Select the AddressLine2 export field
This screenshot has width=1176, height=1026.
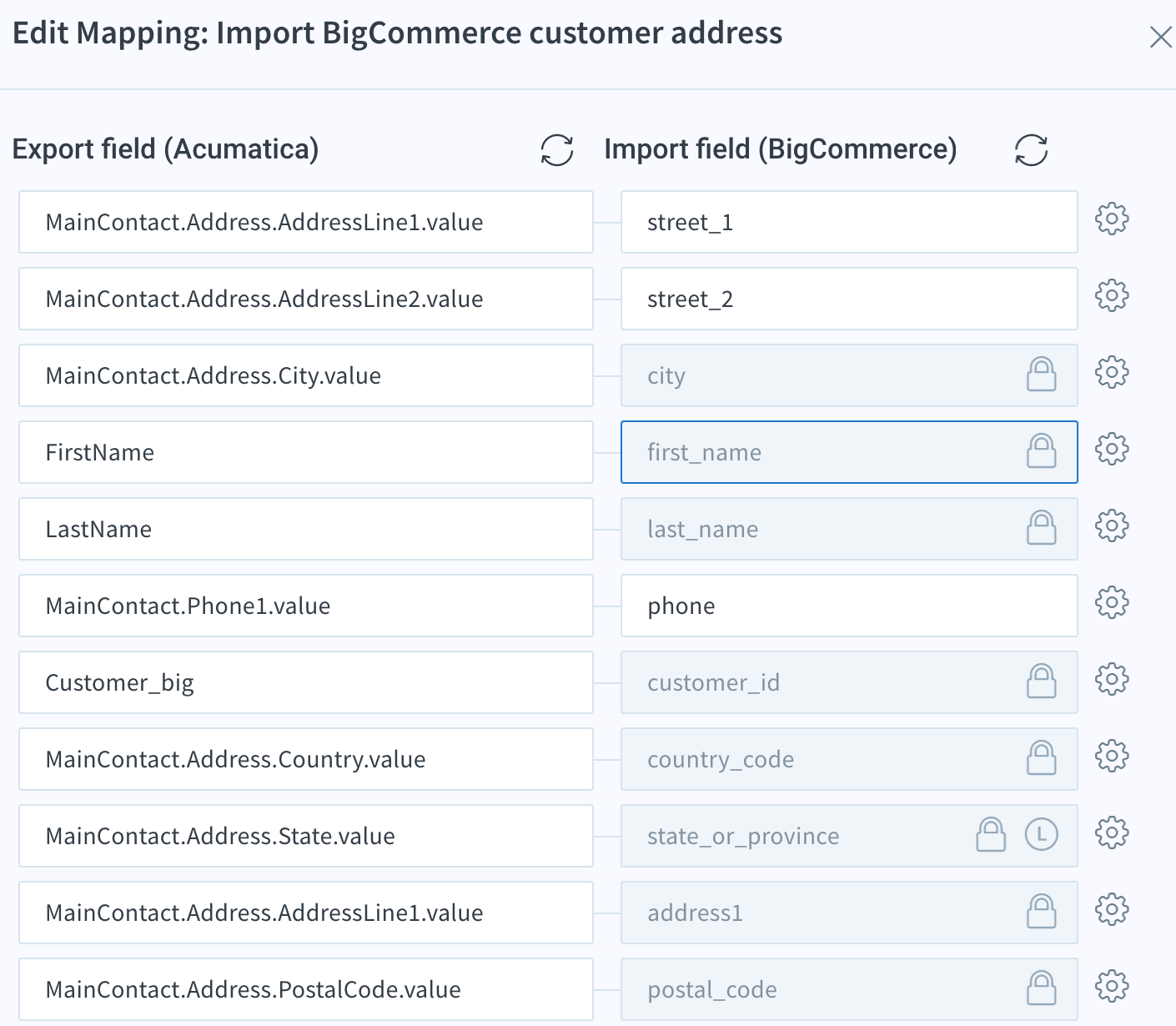tap(306, 299)
